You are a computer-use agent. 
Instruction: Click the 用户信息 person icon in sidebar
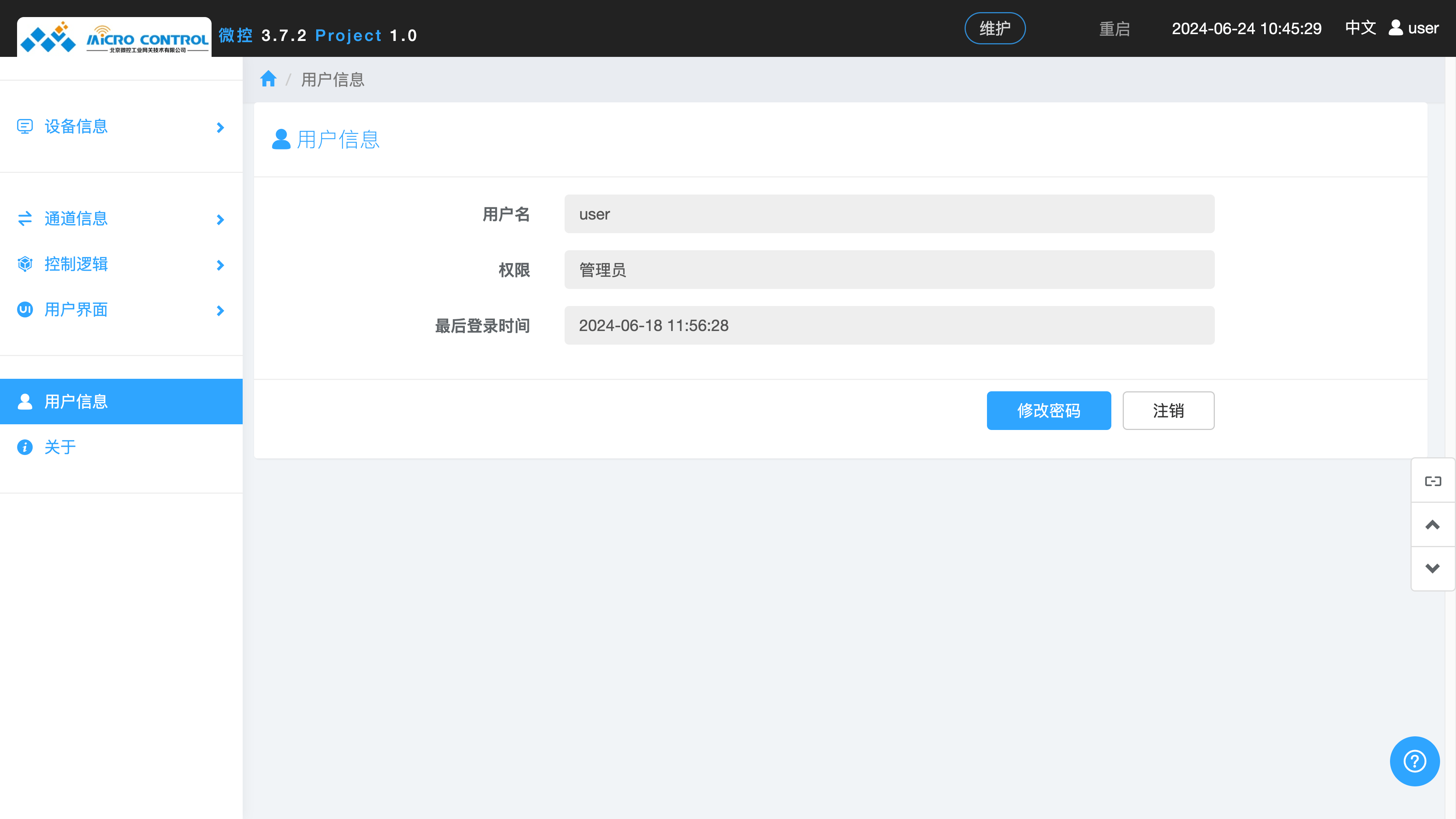[25, 401]
